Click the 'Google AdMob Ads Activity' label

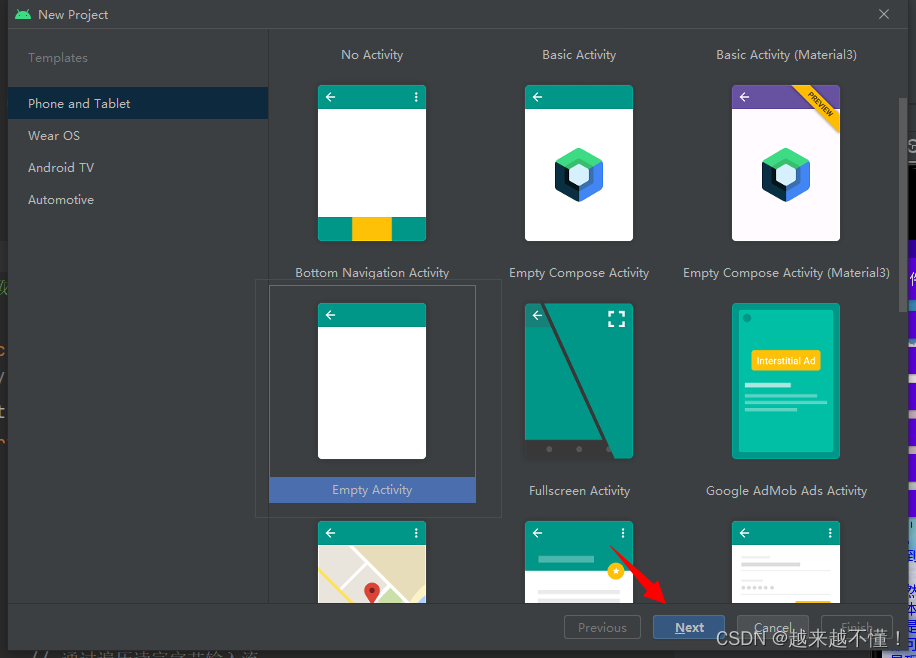click(x=786, y=491)
